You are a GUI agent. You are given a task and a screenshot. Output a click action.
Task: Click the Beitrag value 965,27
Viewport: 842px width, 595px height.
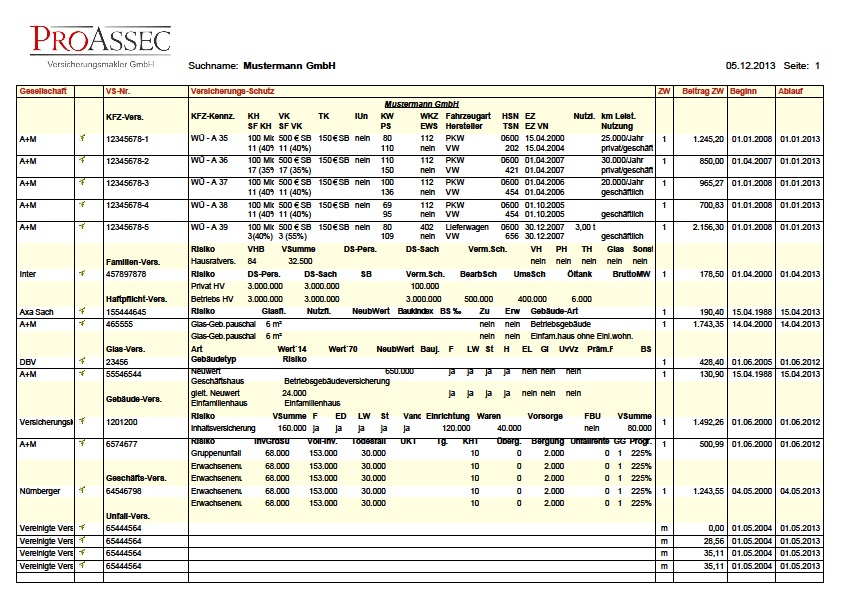712,183
